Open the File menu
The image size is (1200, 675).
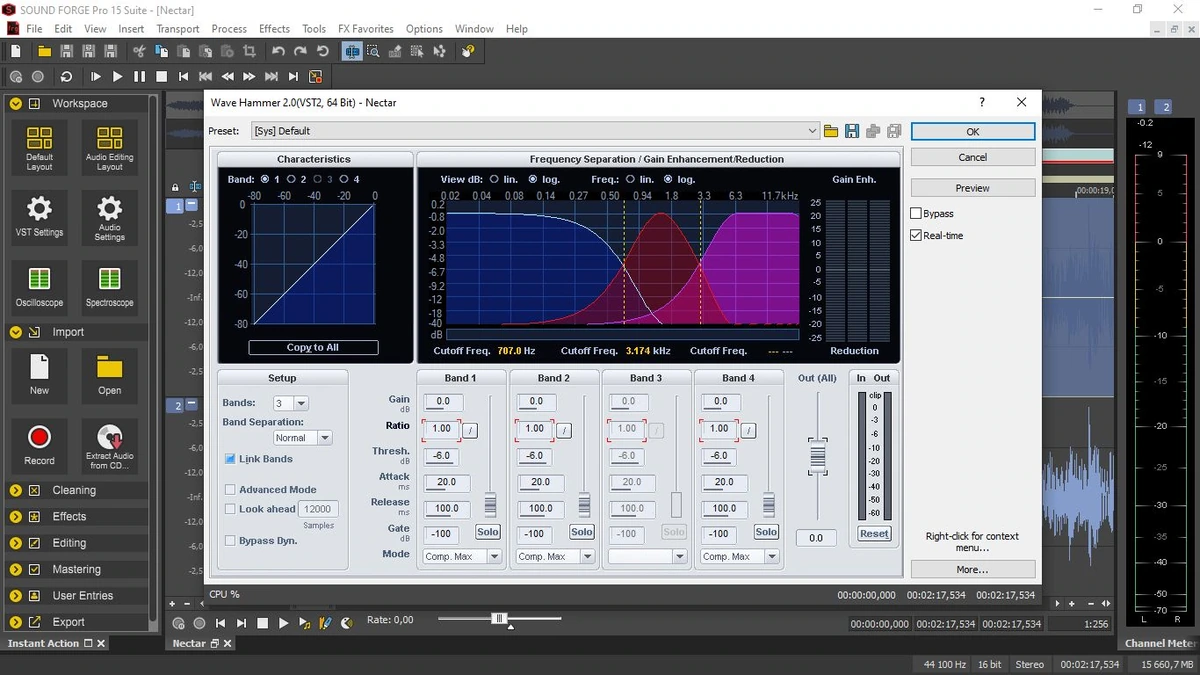pos(34,29)
